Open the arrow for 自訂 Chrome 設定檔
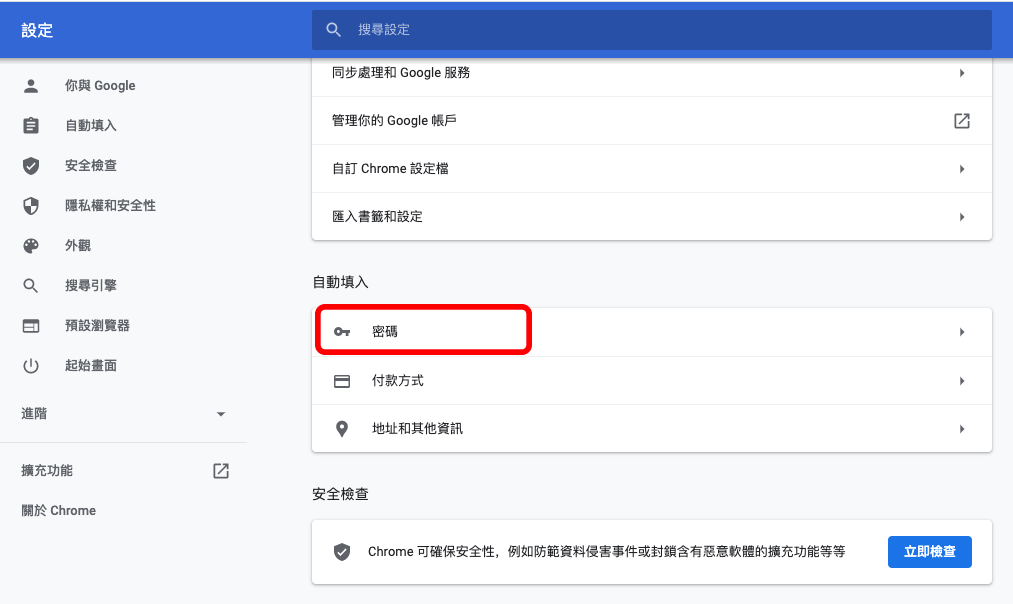This screenshot has height=604, width=1013. coord(962,169)
